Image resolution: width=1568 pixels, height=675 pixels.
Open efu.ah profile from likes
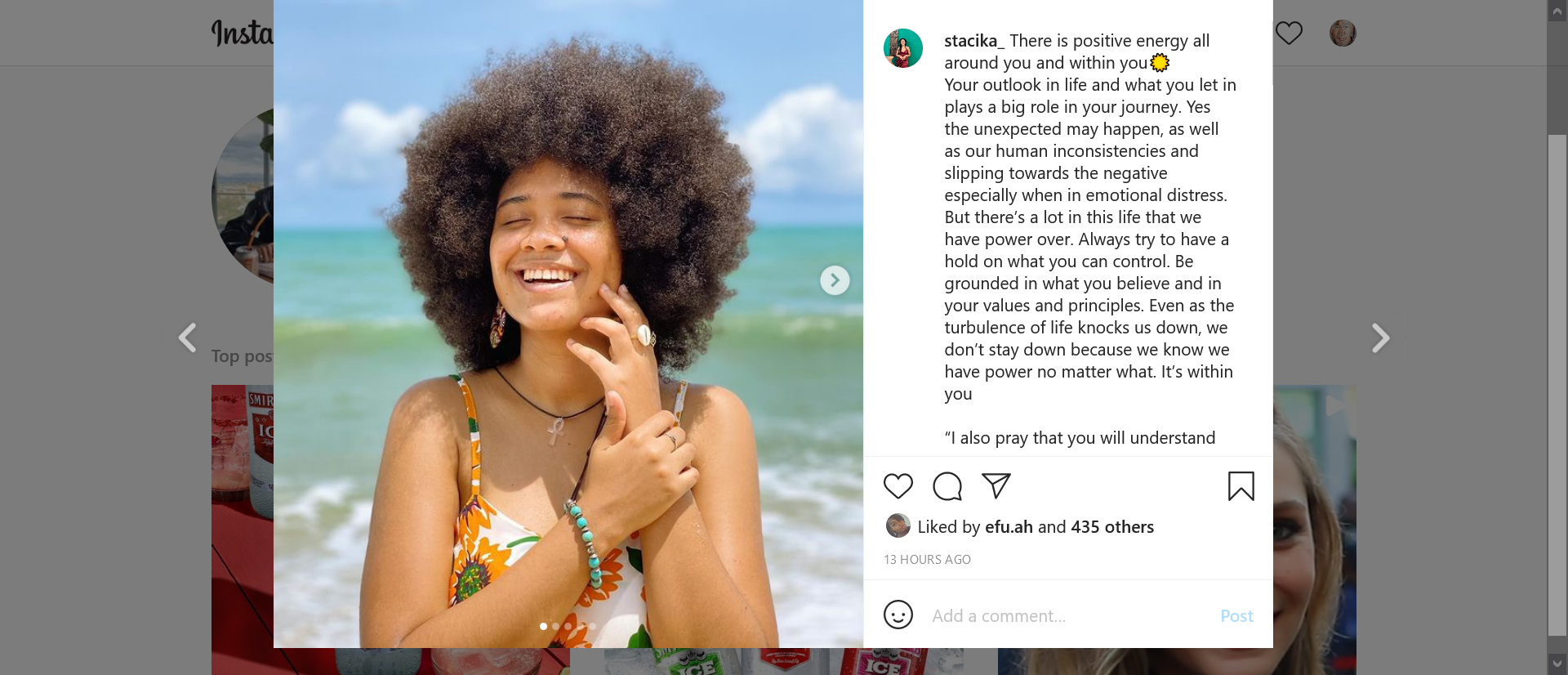pyautogui.click(x=1009, y=527)
